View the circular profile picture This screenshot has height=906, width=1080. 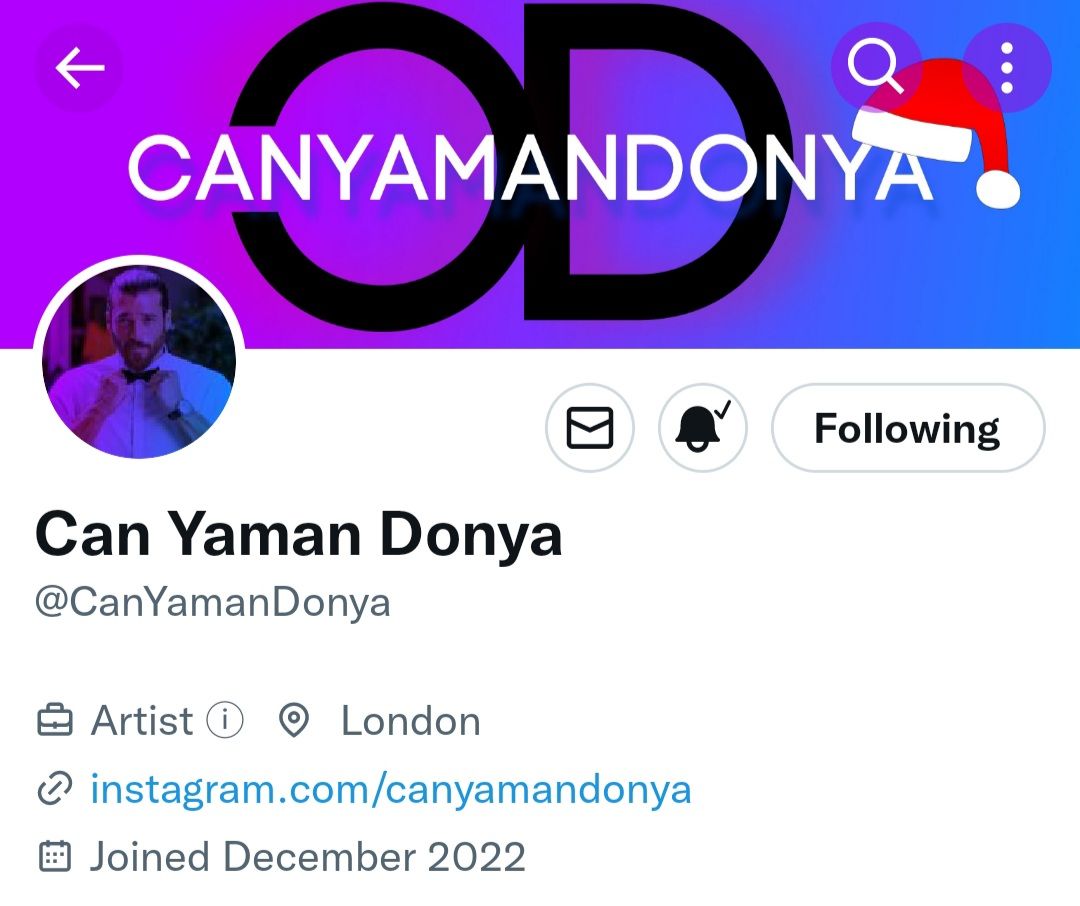(138, 361)
